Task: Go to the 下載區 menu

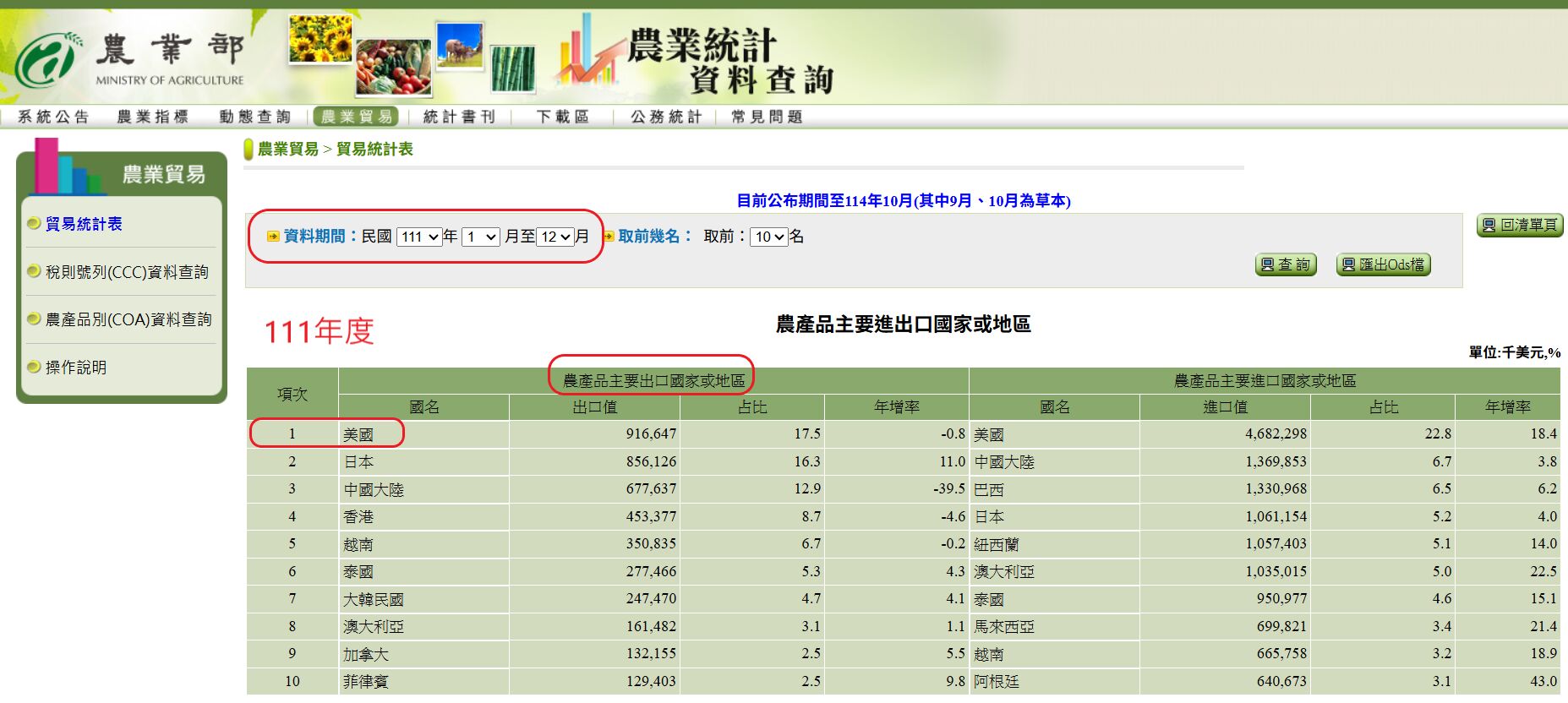Action: [x=563, y=117]
